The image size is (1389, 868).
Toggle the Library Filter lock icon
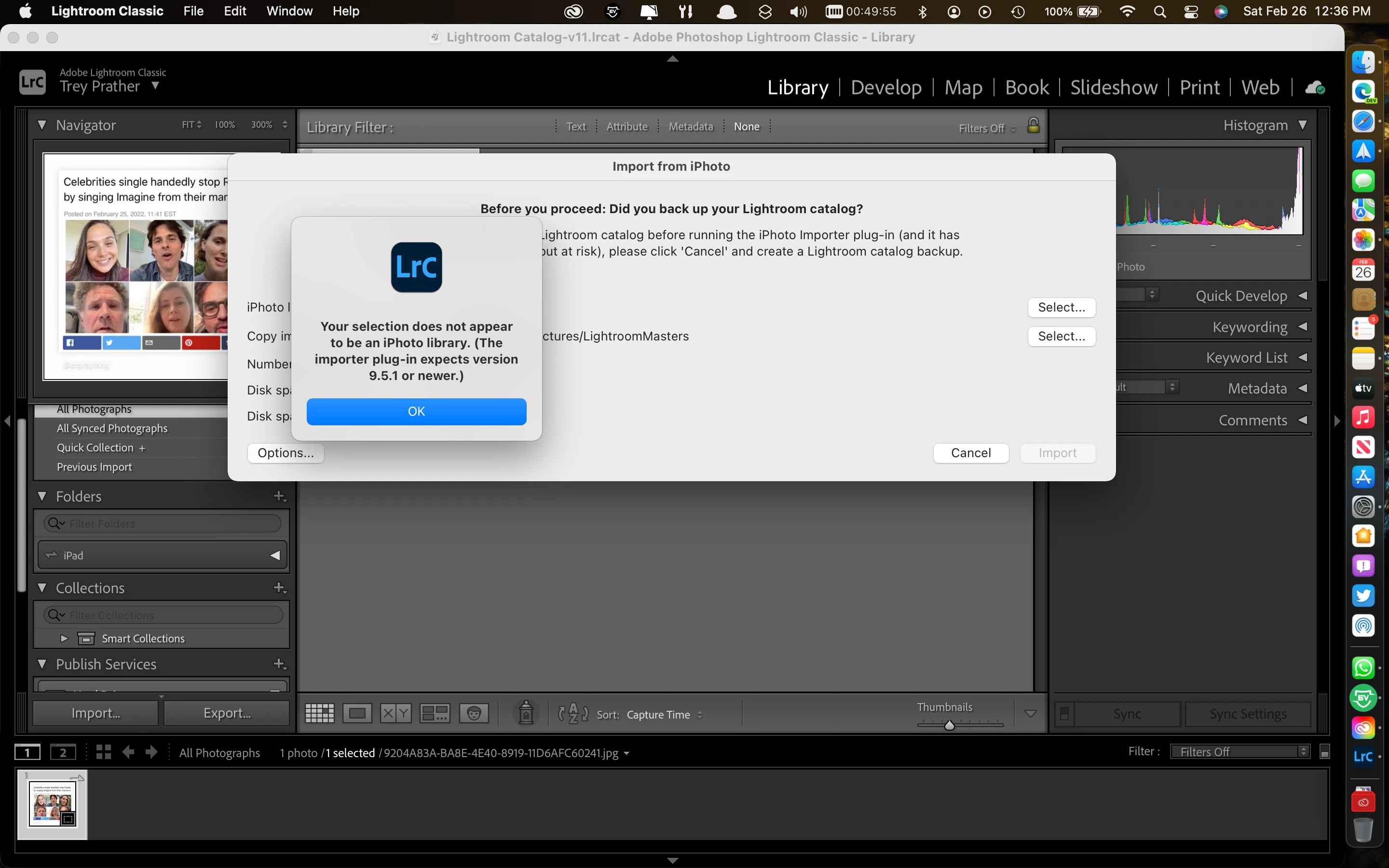coord(1033,126)
